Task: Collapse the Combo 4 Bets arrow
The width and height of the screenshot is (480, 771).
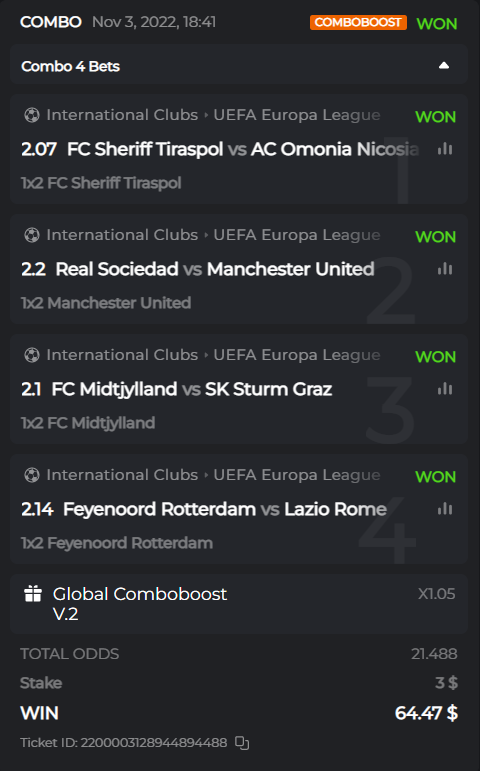Action: coord(444,65)
